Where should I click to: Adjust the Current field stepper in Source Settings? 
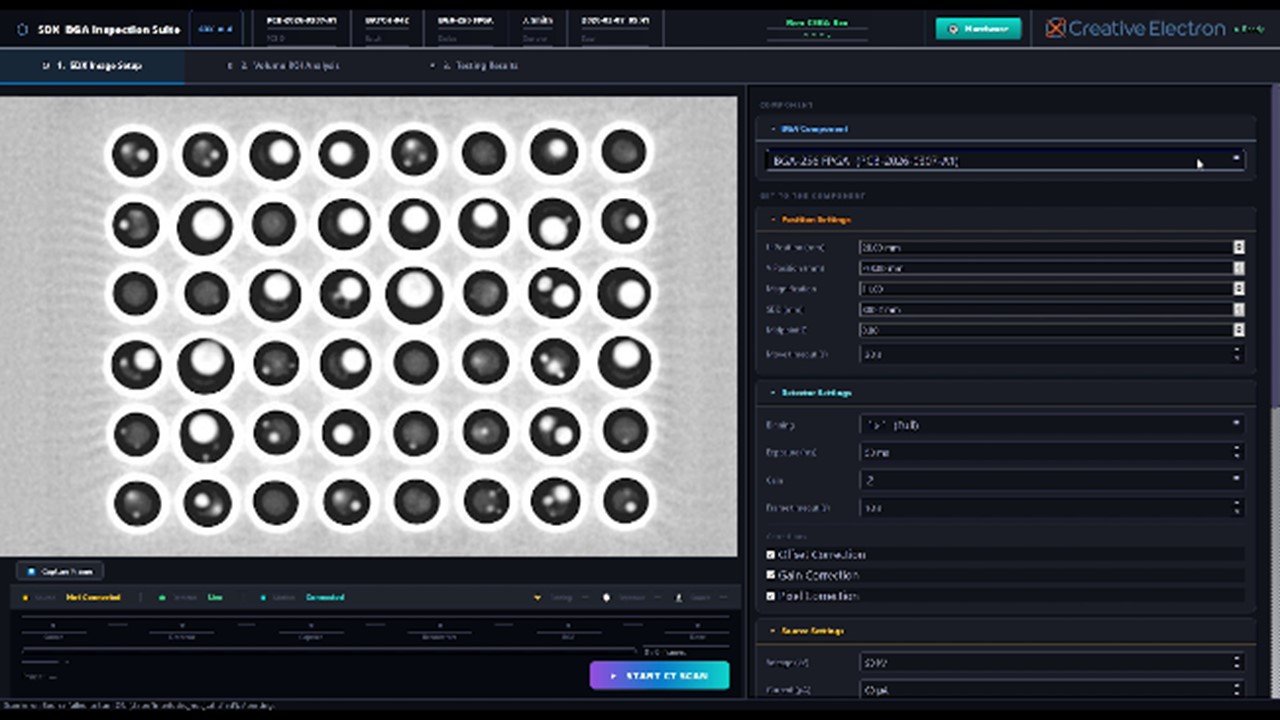(1238, 689)
